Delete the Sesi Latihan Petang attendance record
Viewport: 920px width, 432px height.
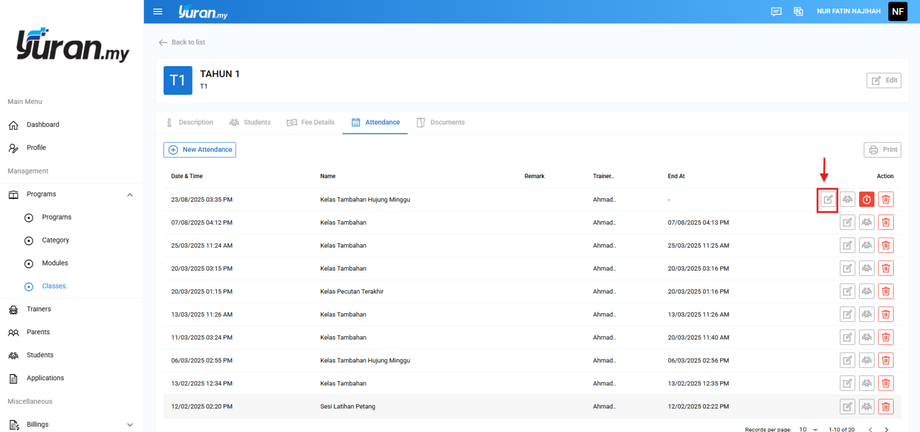click(x=886, y=406)
